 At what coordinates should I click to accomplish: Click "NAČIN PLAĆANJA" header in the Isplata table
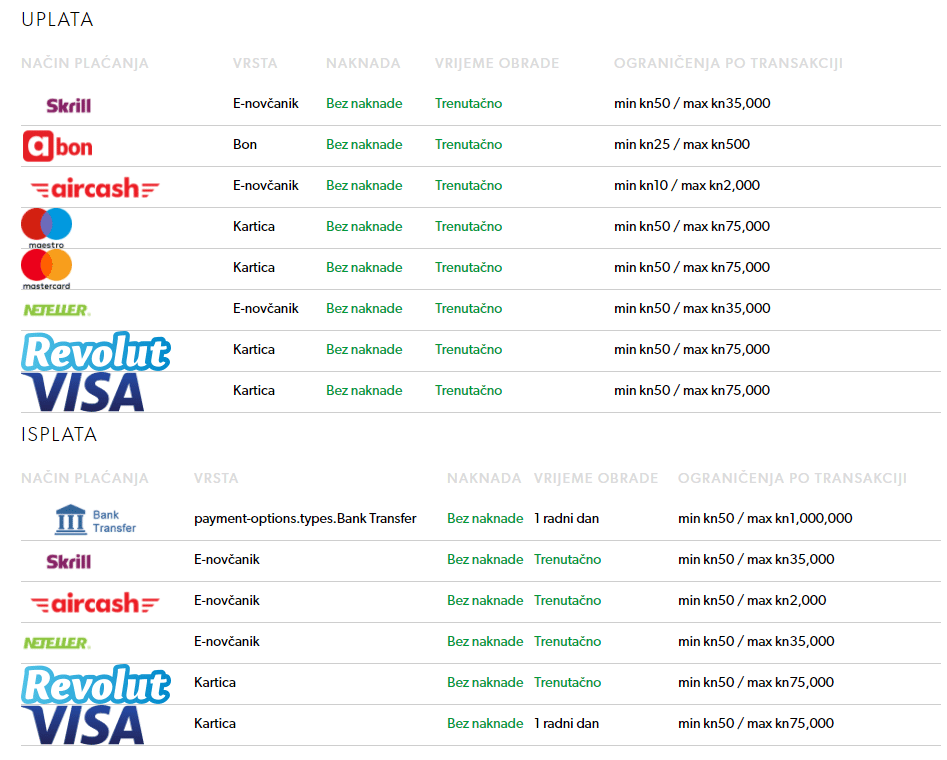[x=85, y=478]
